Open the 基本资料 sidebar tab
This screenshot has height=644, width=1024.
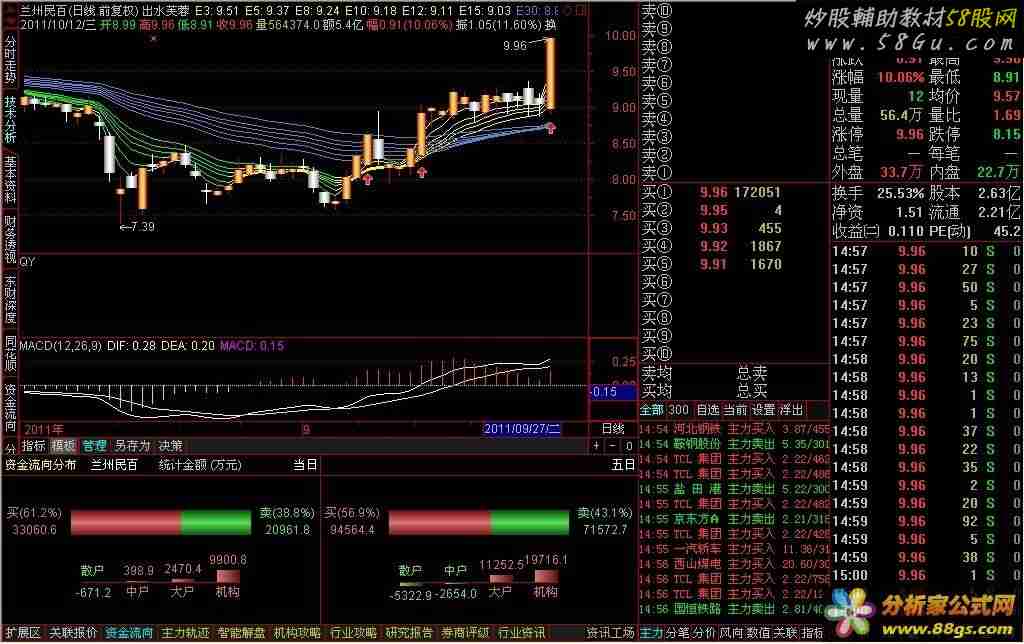tap(10, 181)
